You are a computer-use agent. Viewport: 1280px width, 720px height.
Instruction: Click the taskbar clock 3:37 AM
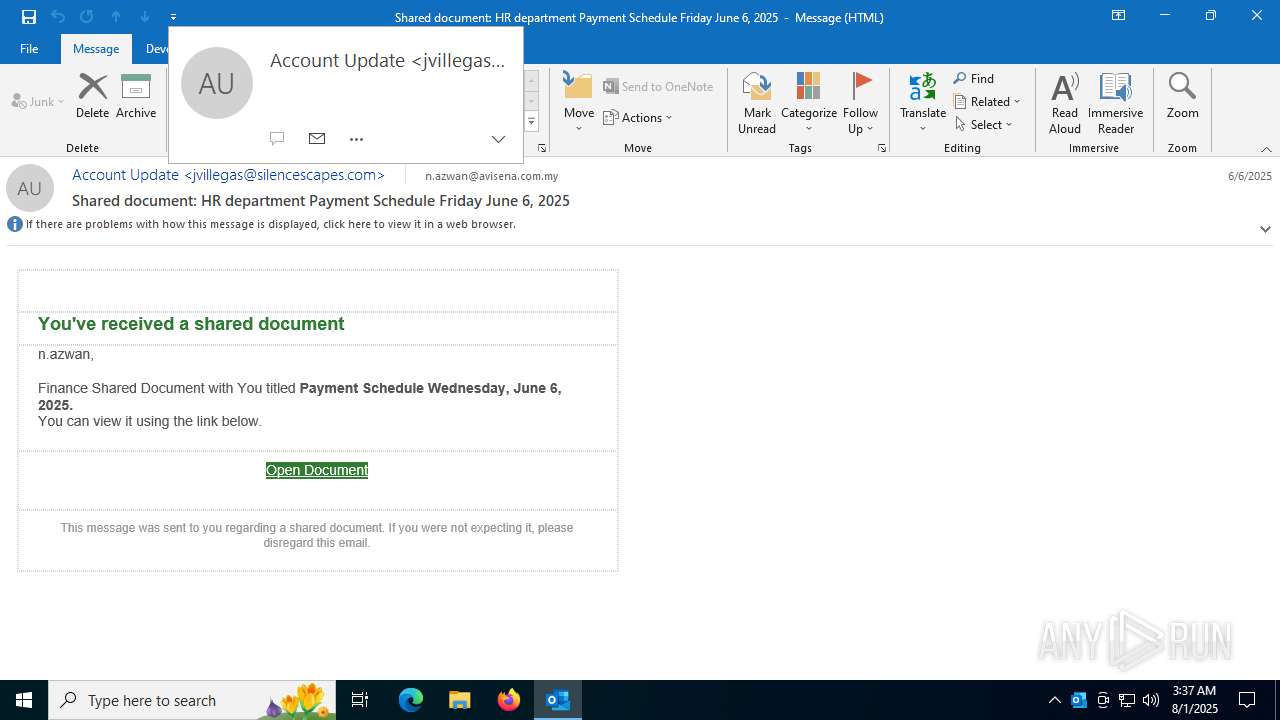1194,691
